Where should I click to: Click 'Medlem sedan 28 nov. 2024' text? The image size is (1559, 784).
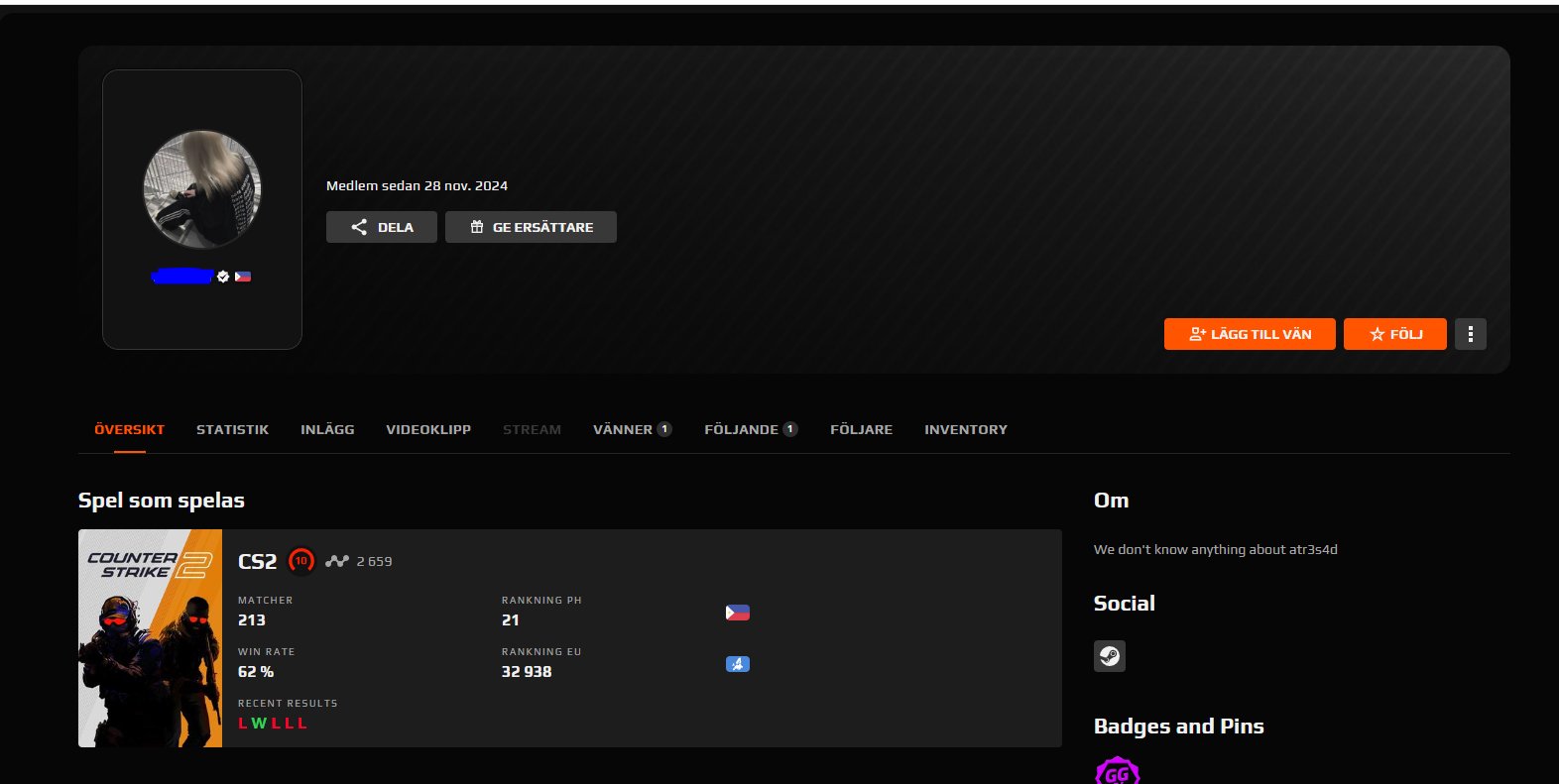[x=417, y=185]
